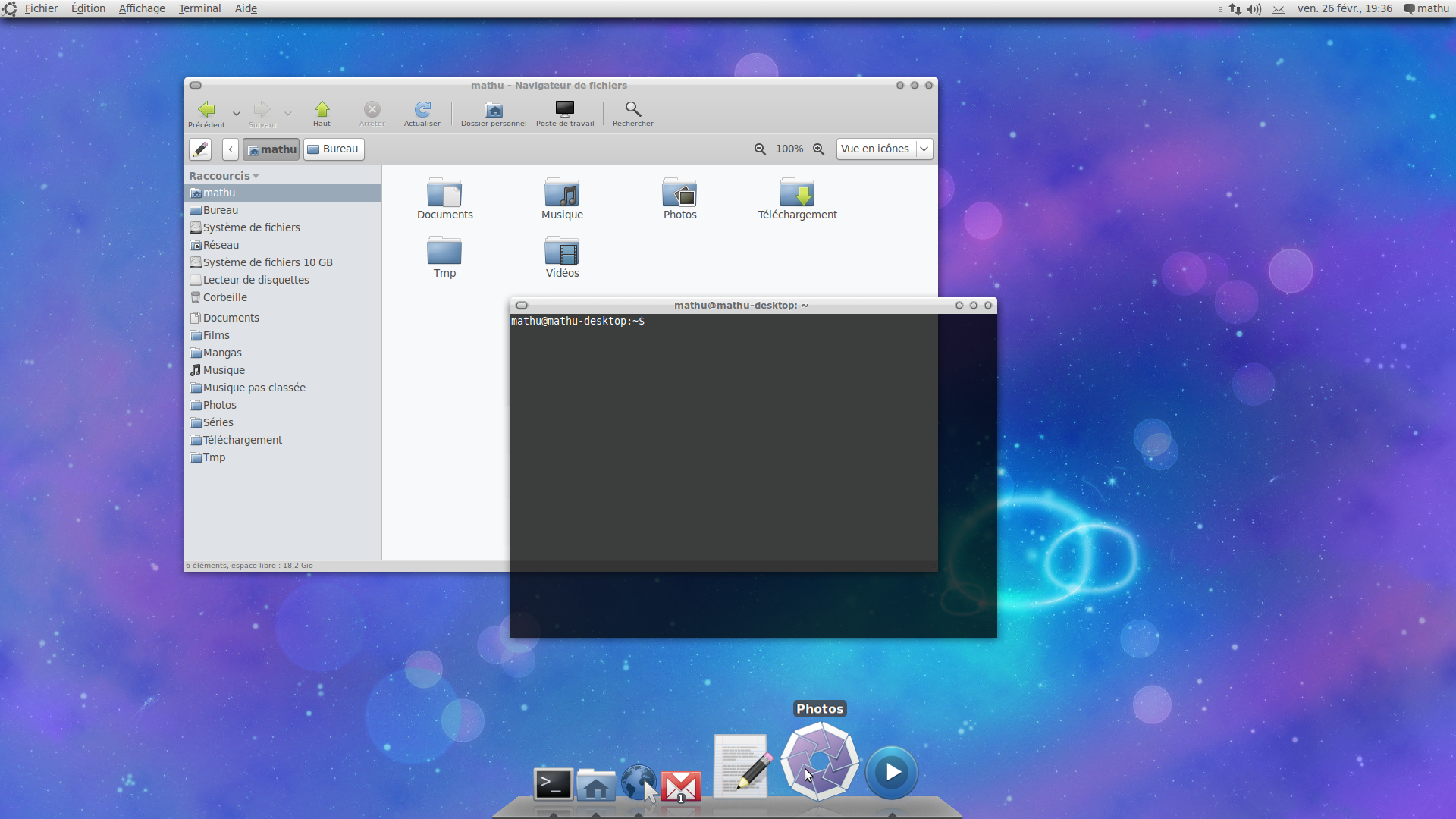Open Système de fichiers in the sidebar
The image size is (1456, 819).
pyautogui.click(x=283, y=228)
